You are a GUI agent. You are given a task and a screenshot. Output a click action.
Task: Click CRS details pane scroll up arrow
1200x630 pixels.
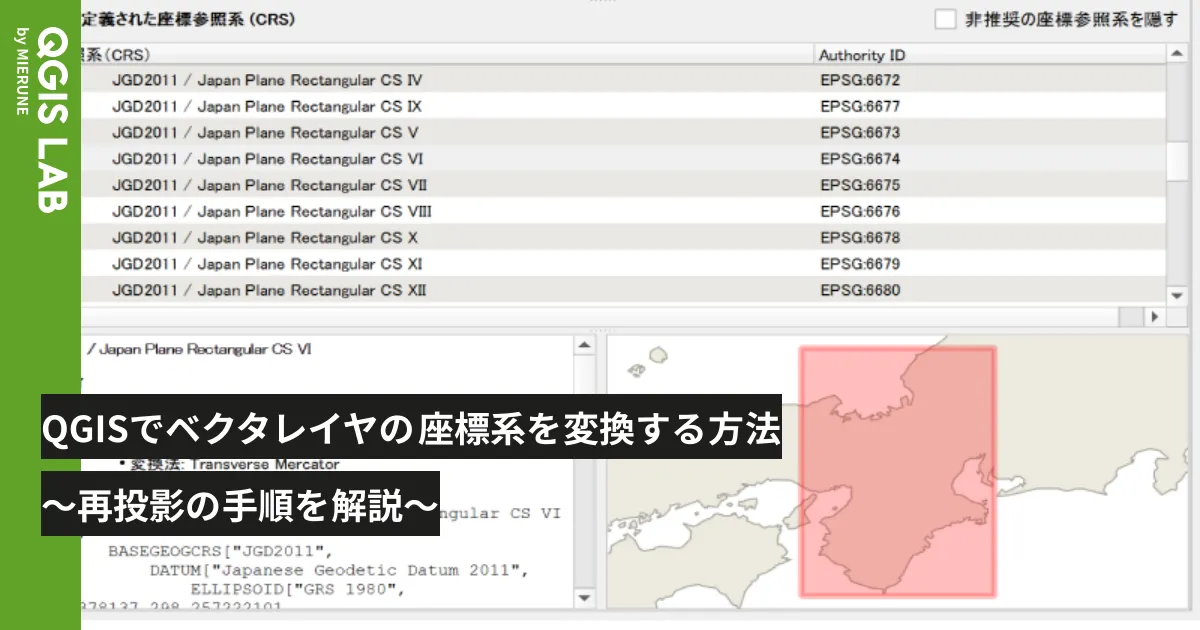(585, 345)
